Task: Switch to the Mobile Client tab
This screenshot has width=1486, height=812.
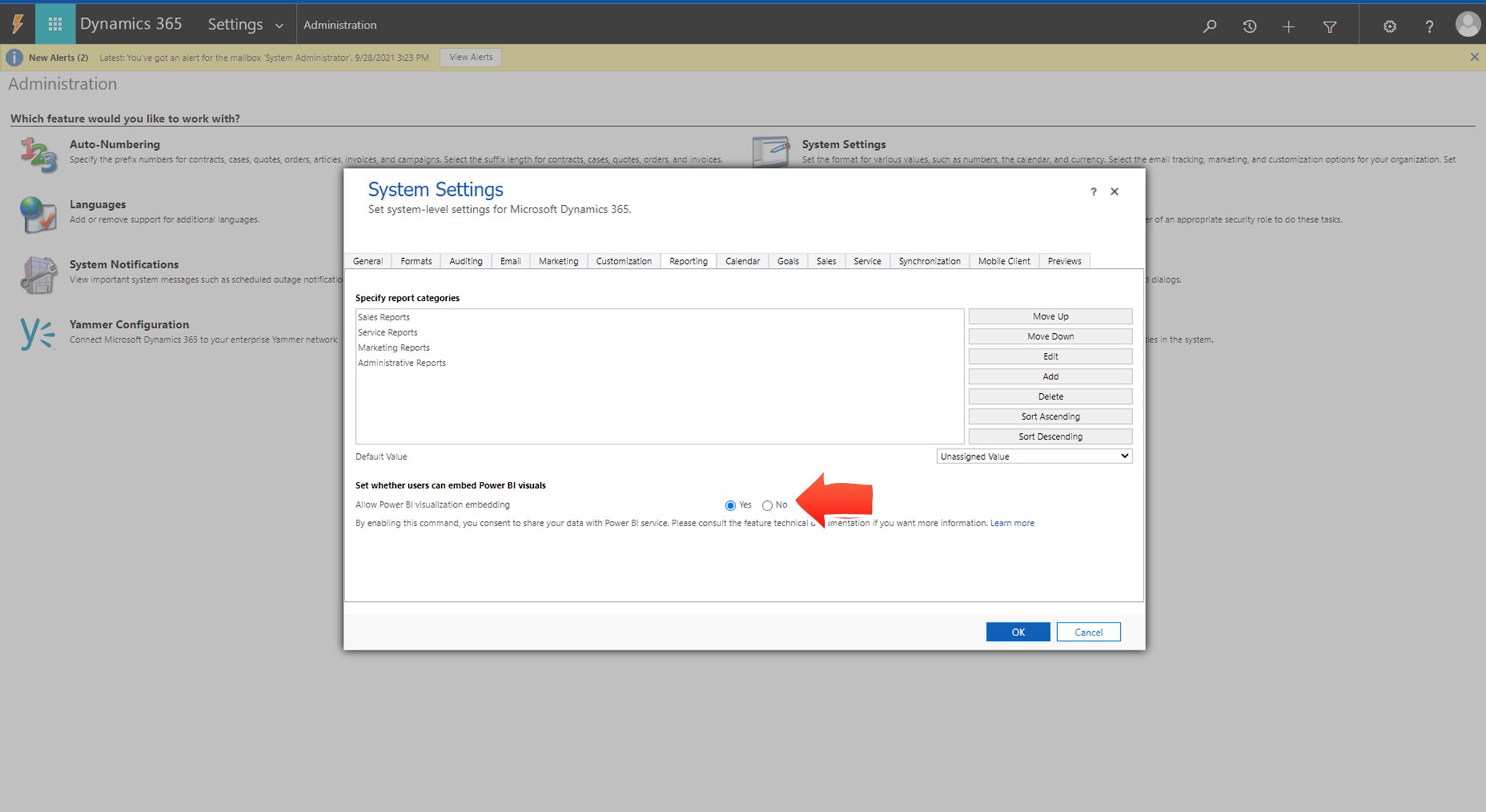Action: (x=1004, y=261)
